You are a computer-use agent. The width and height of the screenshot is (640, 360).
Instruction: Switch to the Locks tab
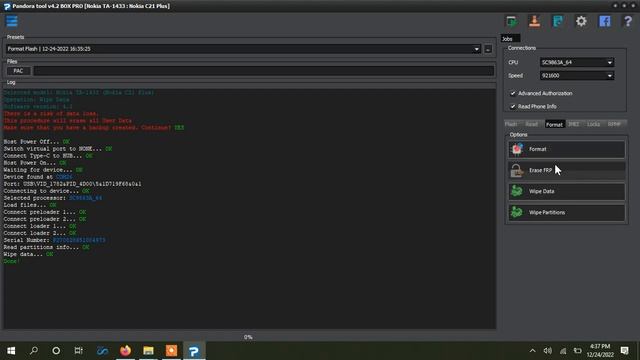click(593, 124)
